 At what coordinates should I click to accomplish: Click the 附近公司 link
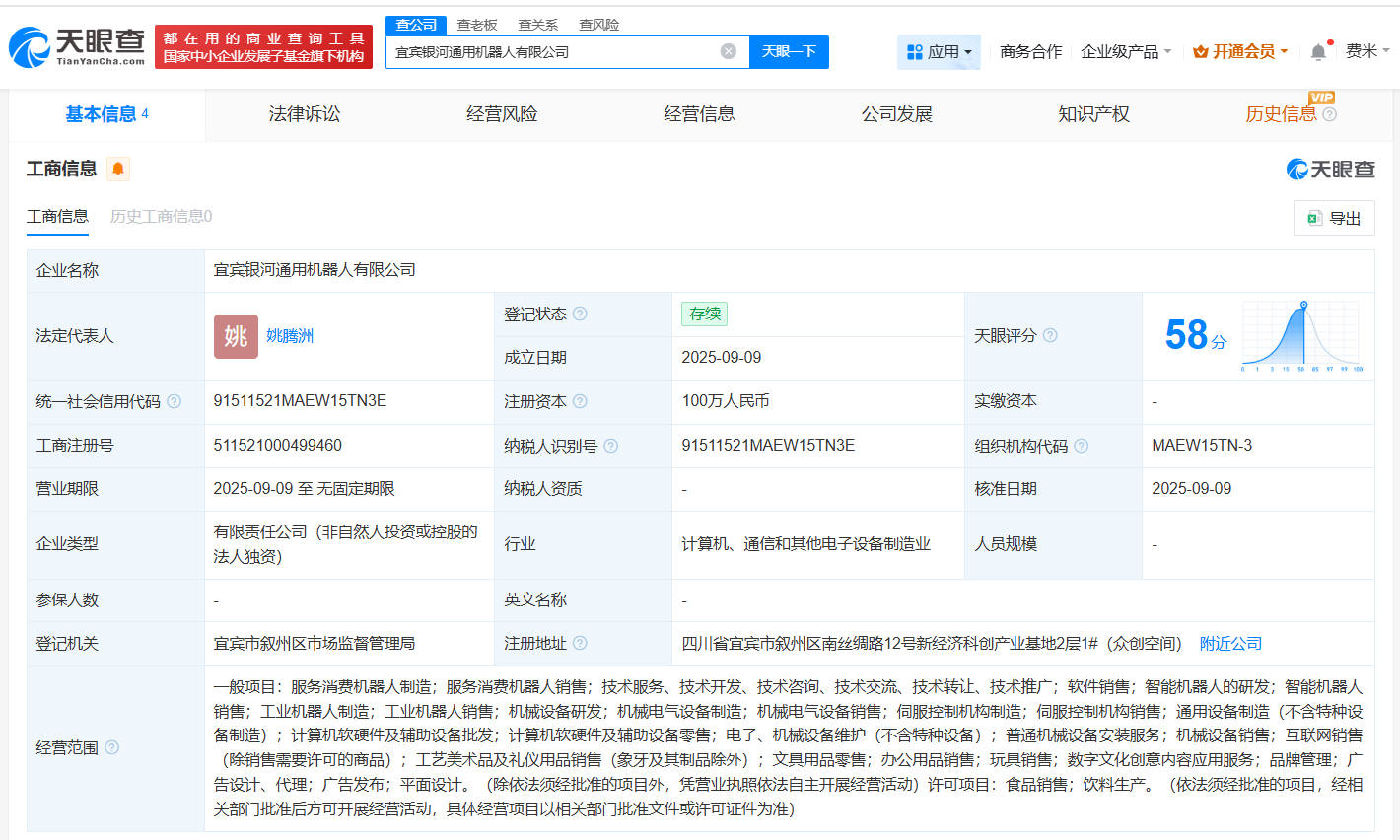1228,643
